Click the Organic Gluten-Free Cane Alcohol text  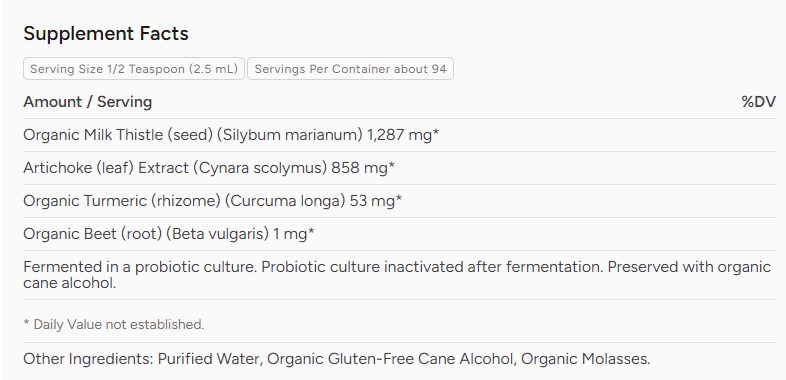(x=391, y=359)
